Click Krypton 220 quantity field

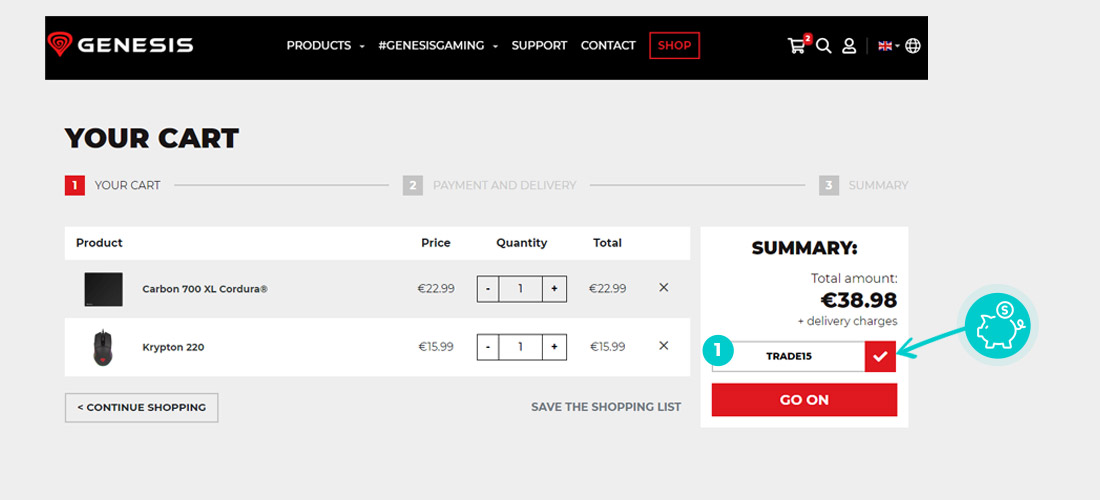(521, 347)
